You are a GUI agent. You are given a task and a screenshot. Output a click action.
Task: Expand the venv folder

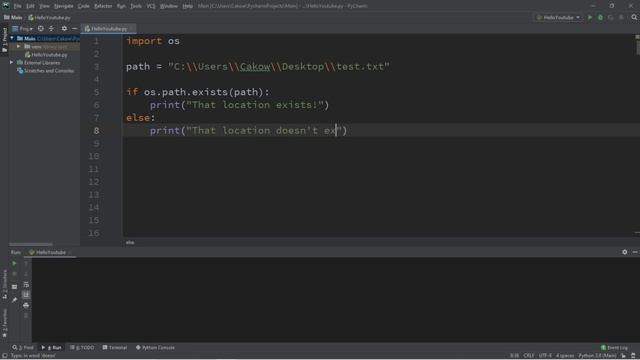[18, 47]
